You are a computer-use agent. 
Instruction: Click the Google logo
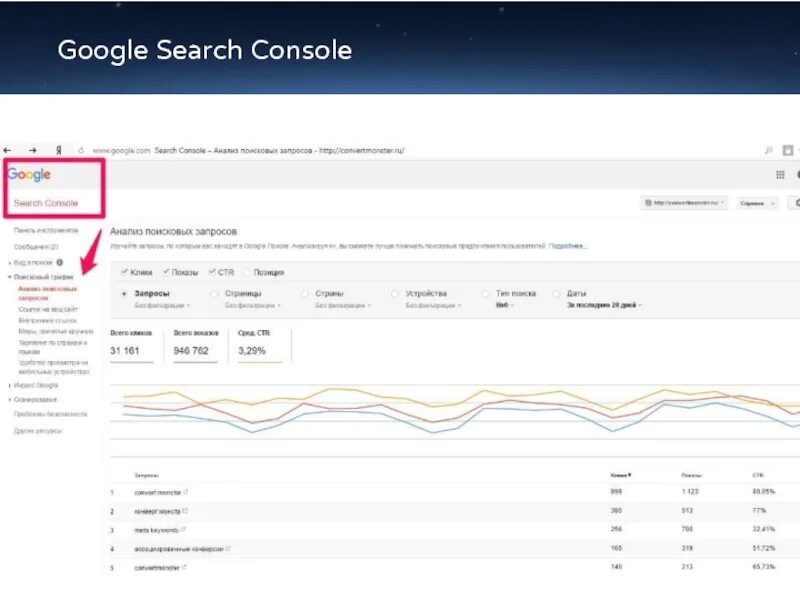(29, 174)
